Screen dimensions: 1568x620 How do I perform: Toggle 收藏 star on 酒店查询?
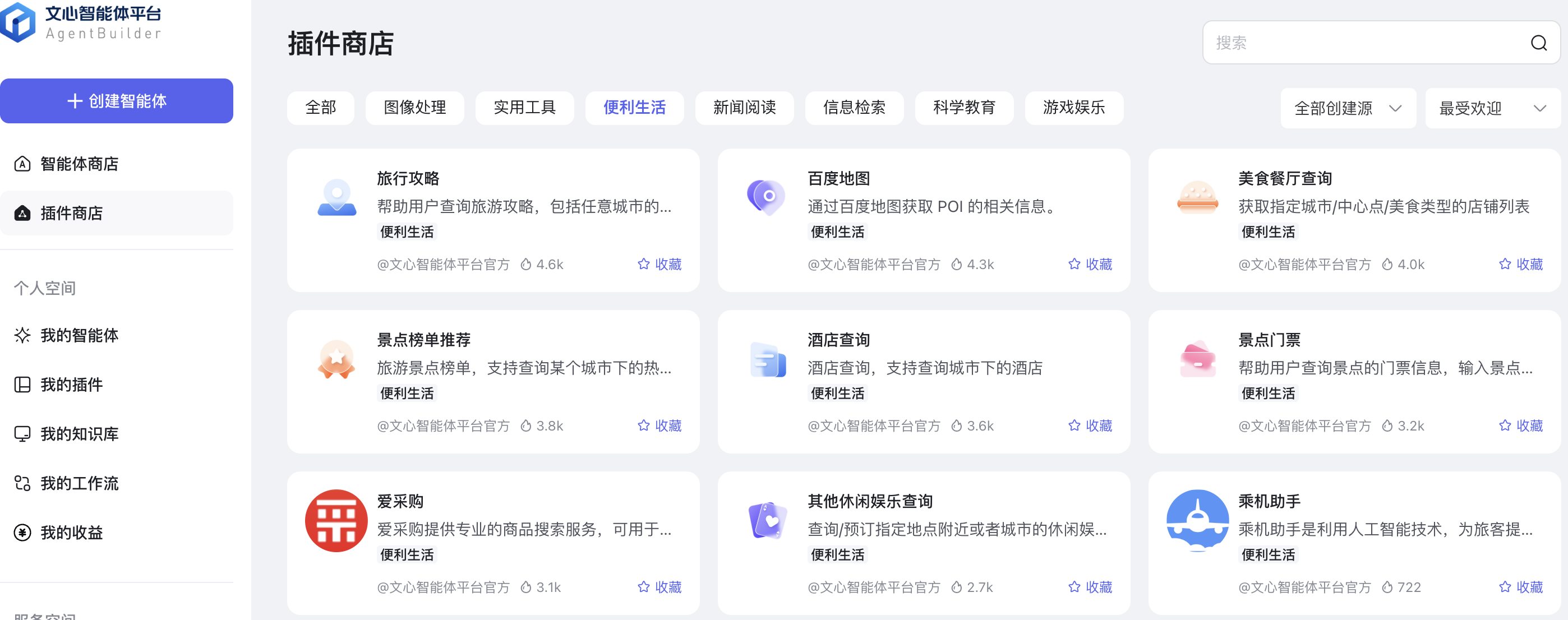click(x=1090, y=425)
